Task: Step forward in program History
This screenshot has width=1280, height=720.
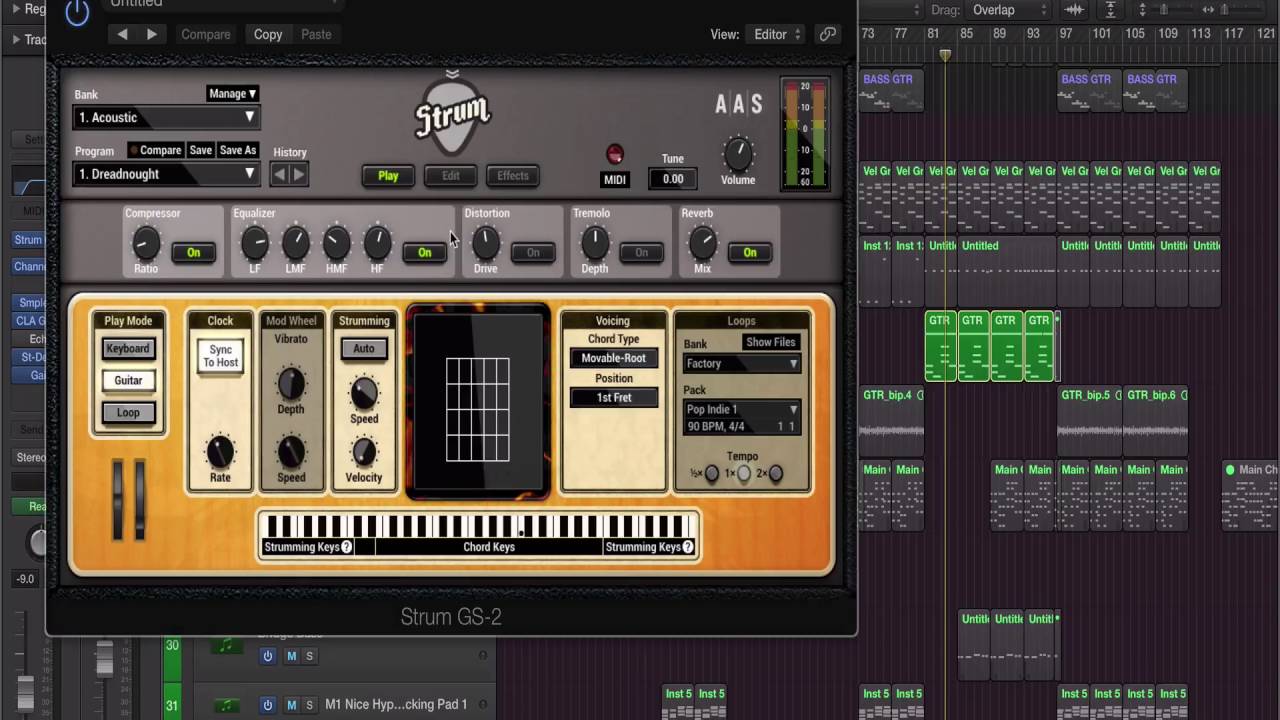Action: pyautogui.click(x=298, y=175)
